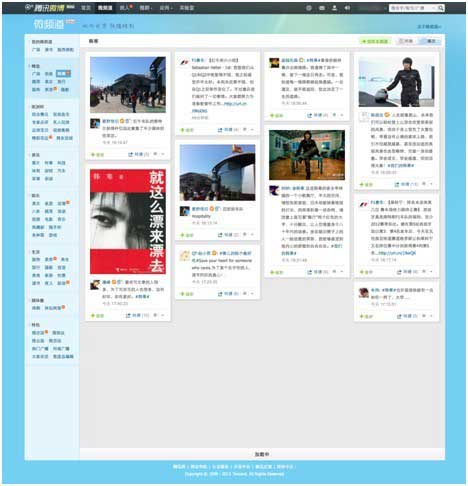The width and height of the screenshot is (468, 486).
Task: Expand the arrow menu on the 'Save your heart' post
Action: (x=252, y=293)
